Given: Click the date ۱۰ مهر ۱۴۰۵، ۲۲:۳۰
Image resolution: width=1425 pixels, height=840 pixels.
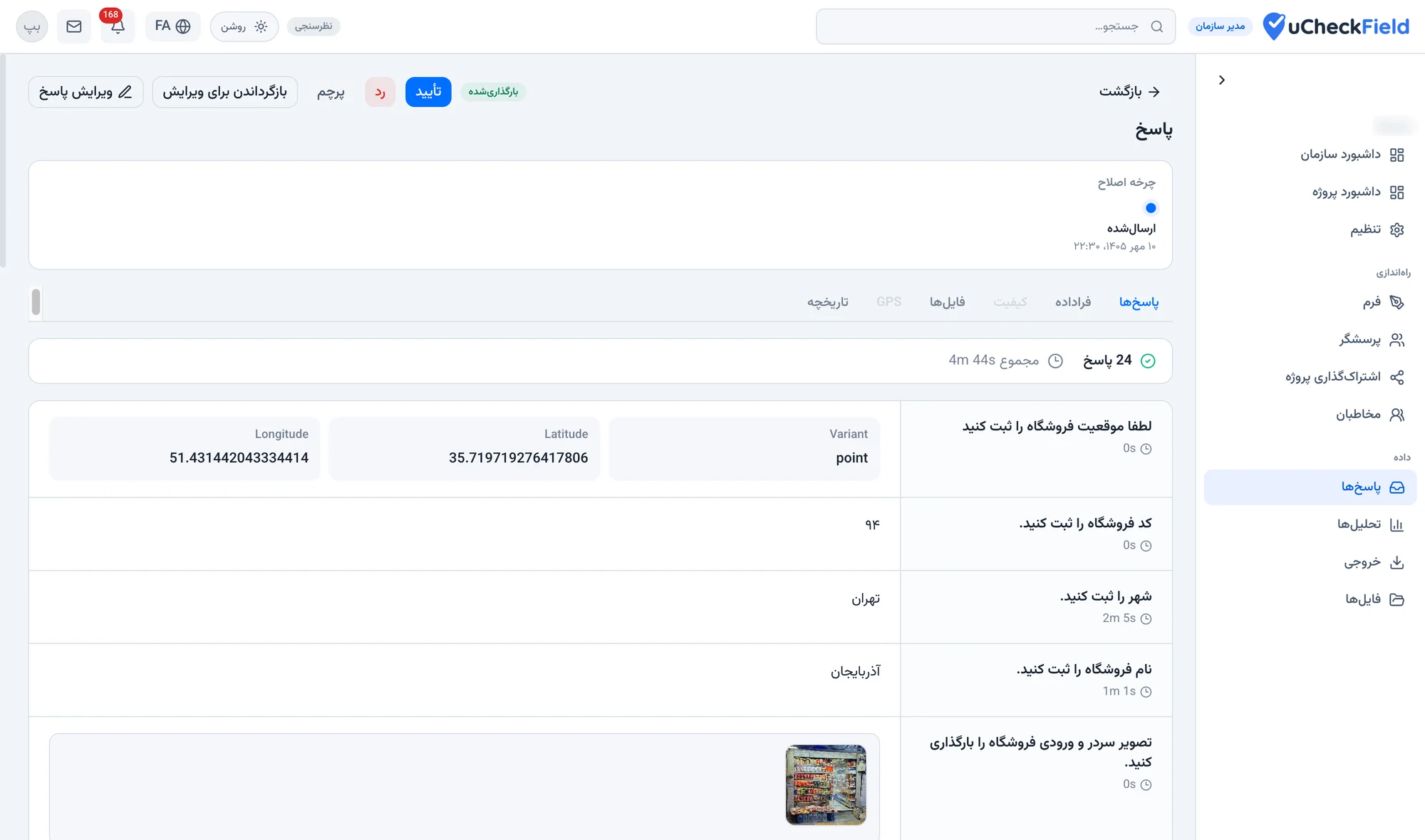Looking at the screenshot, I should click(1114, 247).
